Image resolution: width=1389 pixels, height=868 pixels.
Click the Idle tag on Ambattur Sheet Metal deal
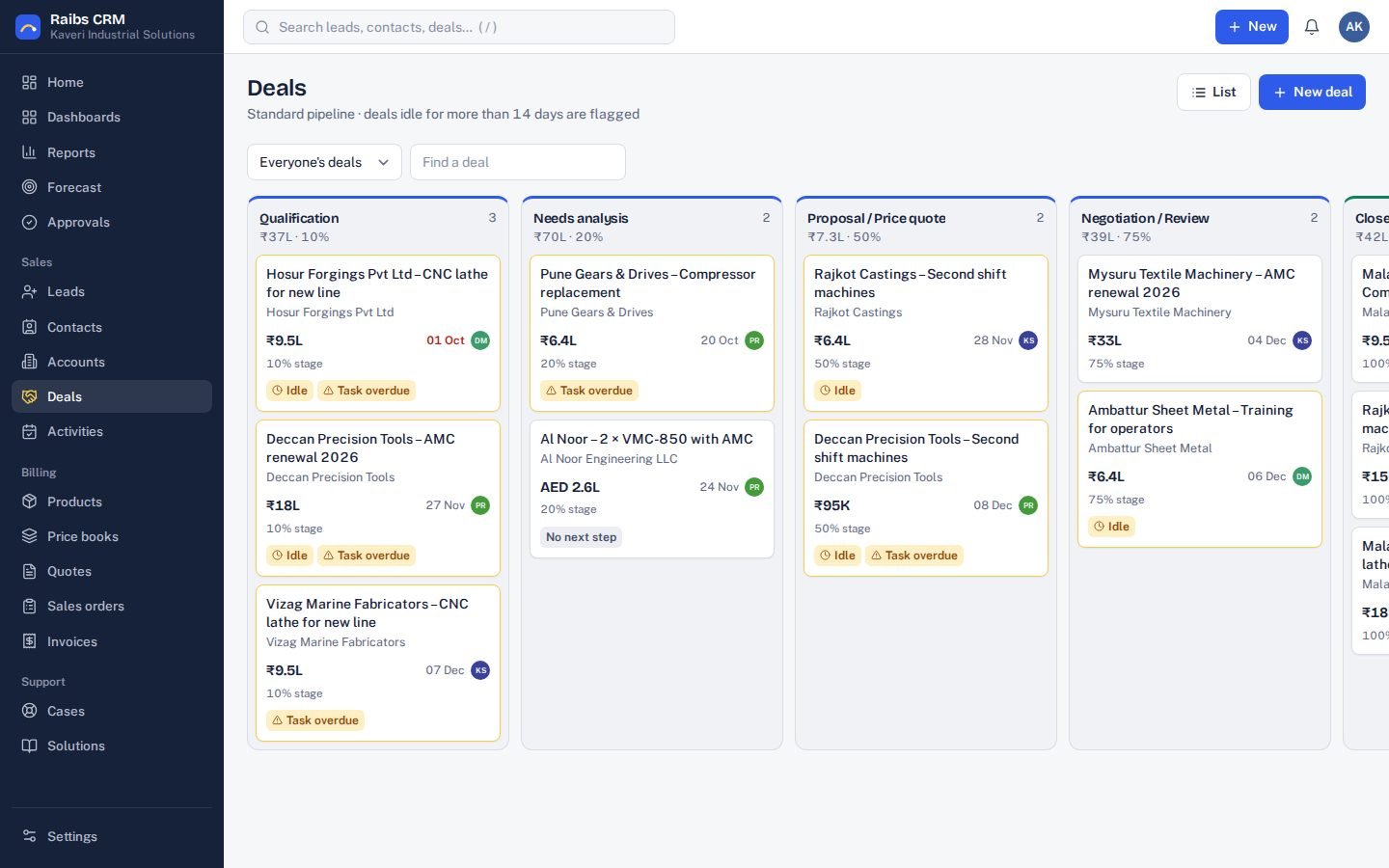pos(1111,527)
